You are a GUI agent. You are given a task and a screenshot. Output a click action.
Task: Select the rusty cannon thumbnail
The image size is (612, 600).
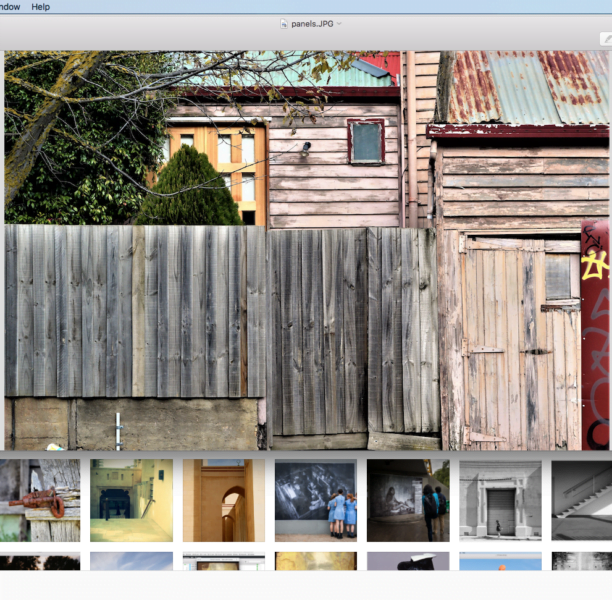[39, 500]
